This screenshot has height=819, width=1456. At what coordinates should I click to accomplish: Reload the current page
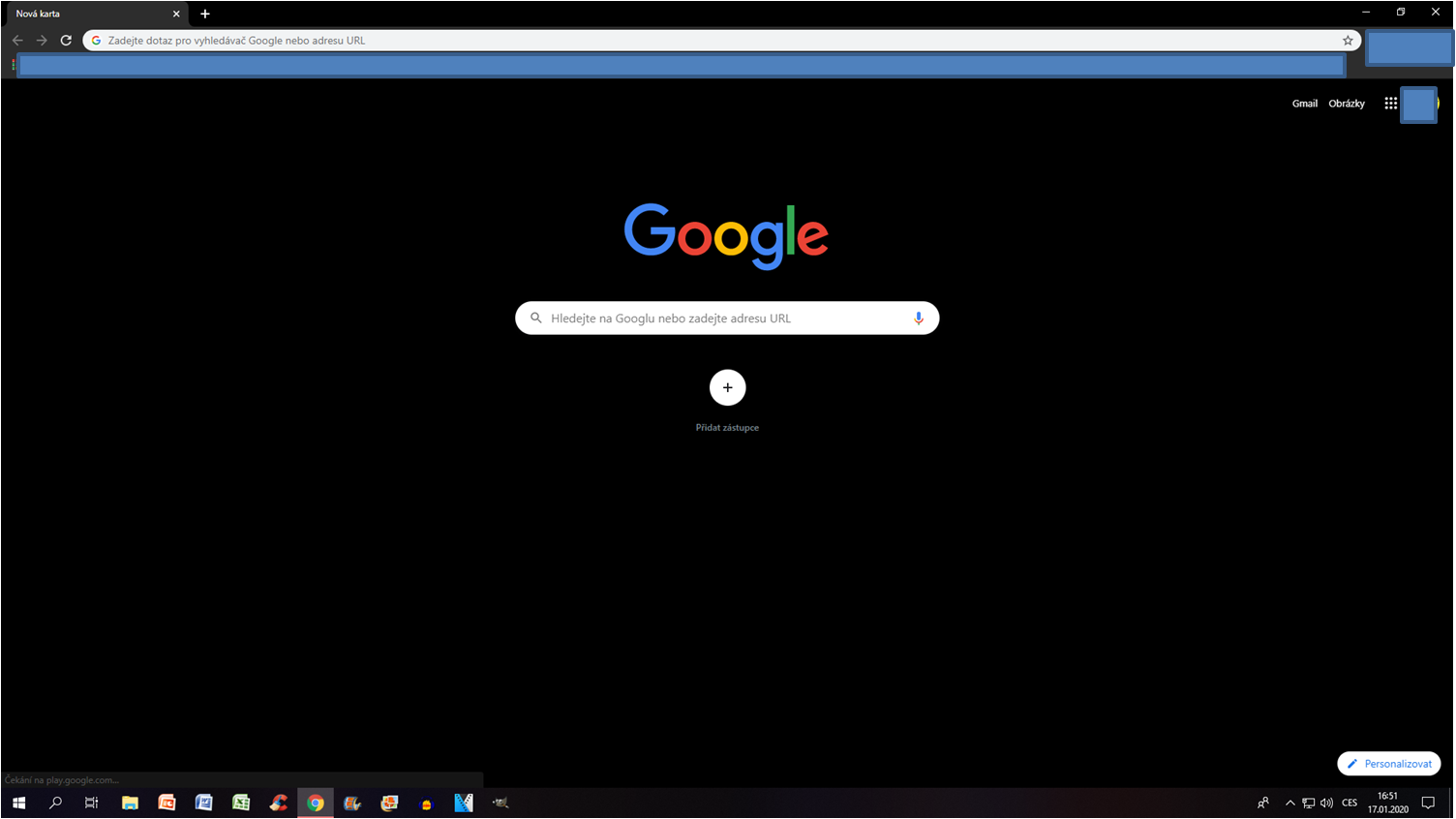point(66,41)
